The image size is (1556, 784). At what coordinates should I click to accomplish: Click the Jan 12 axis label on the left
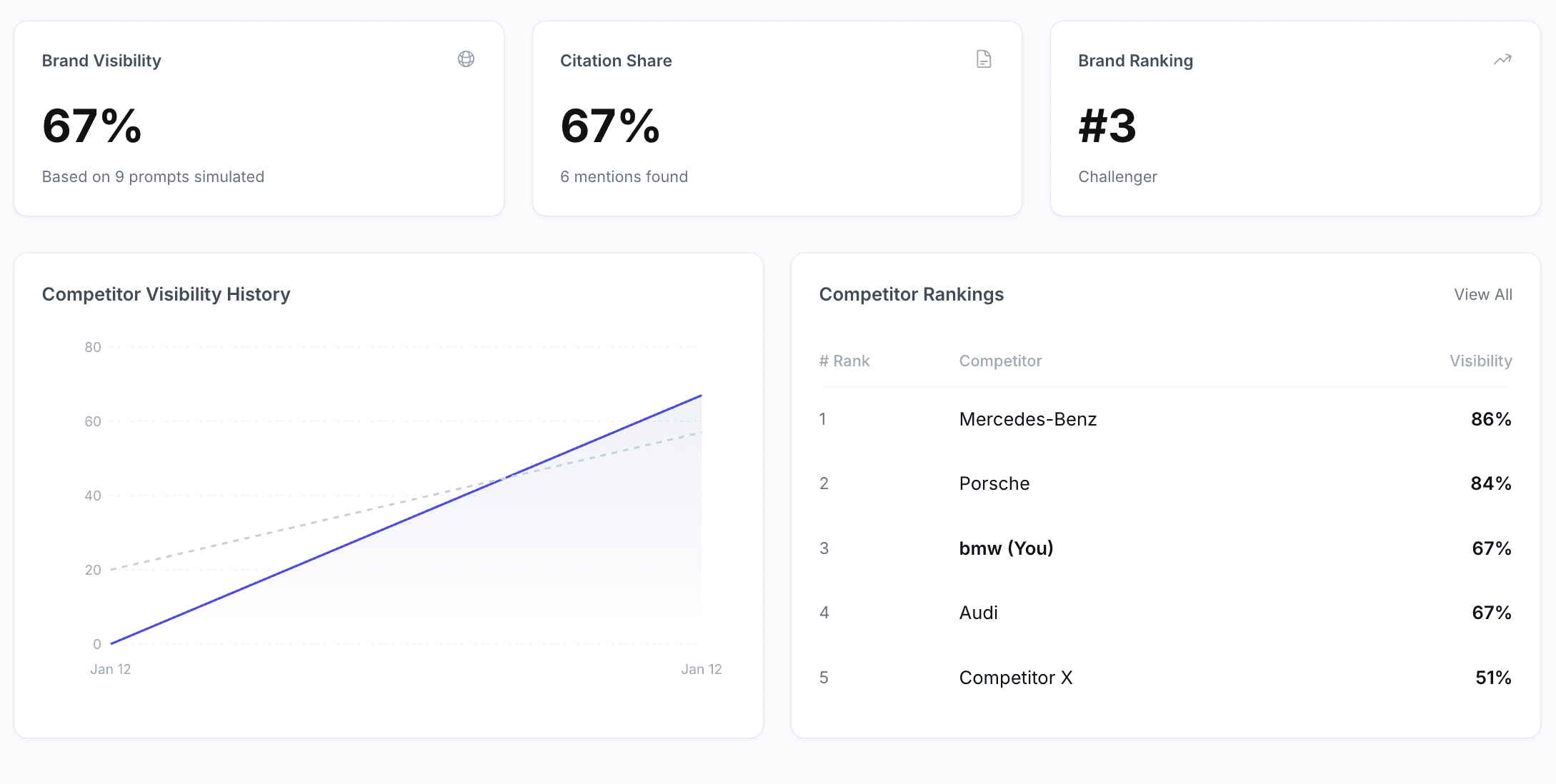[x=111, y=669]
